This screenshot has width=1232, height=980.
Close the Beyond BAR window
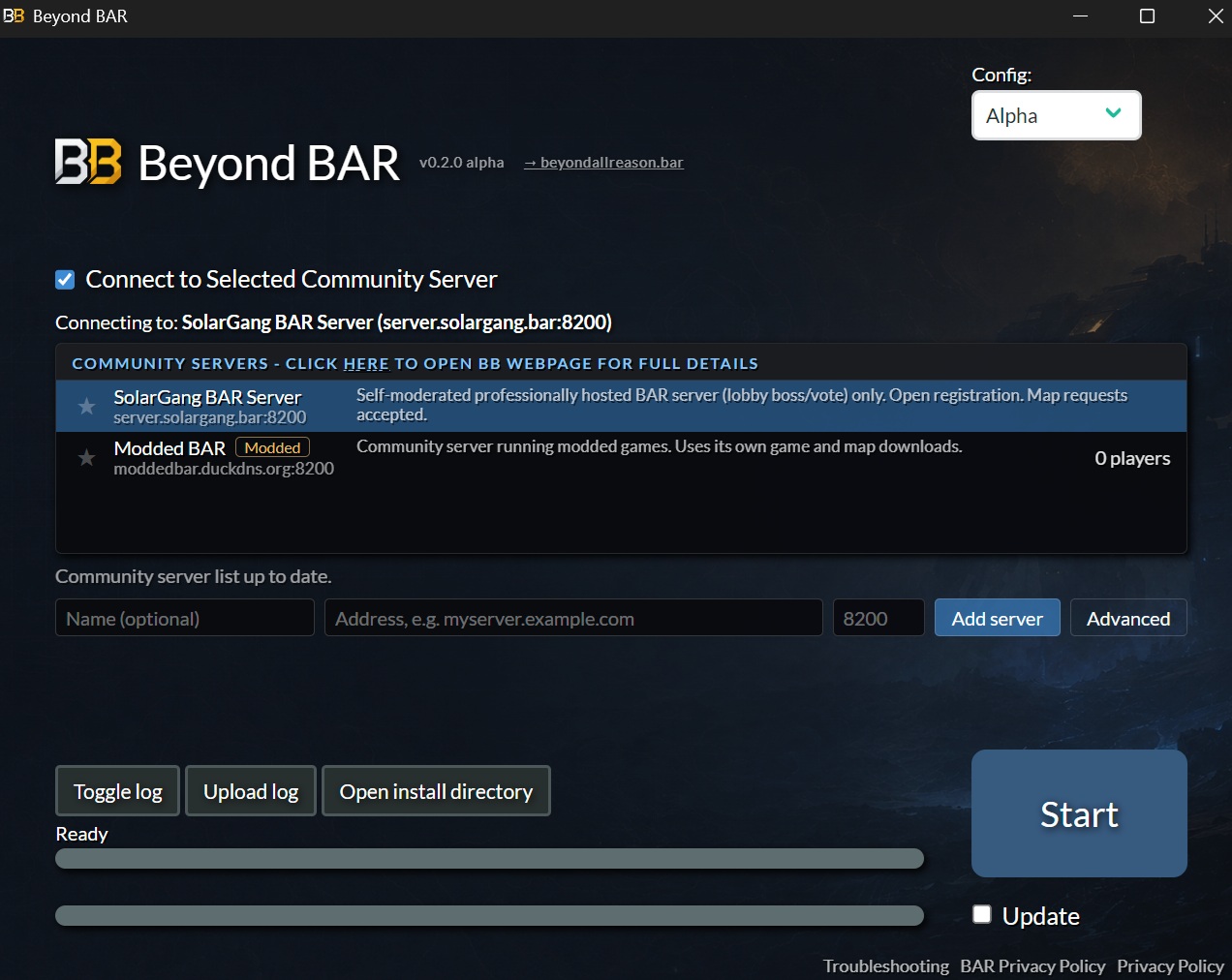pos(1216,16)
